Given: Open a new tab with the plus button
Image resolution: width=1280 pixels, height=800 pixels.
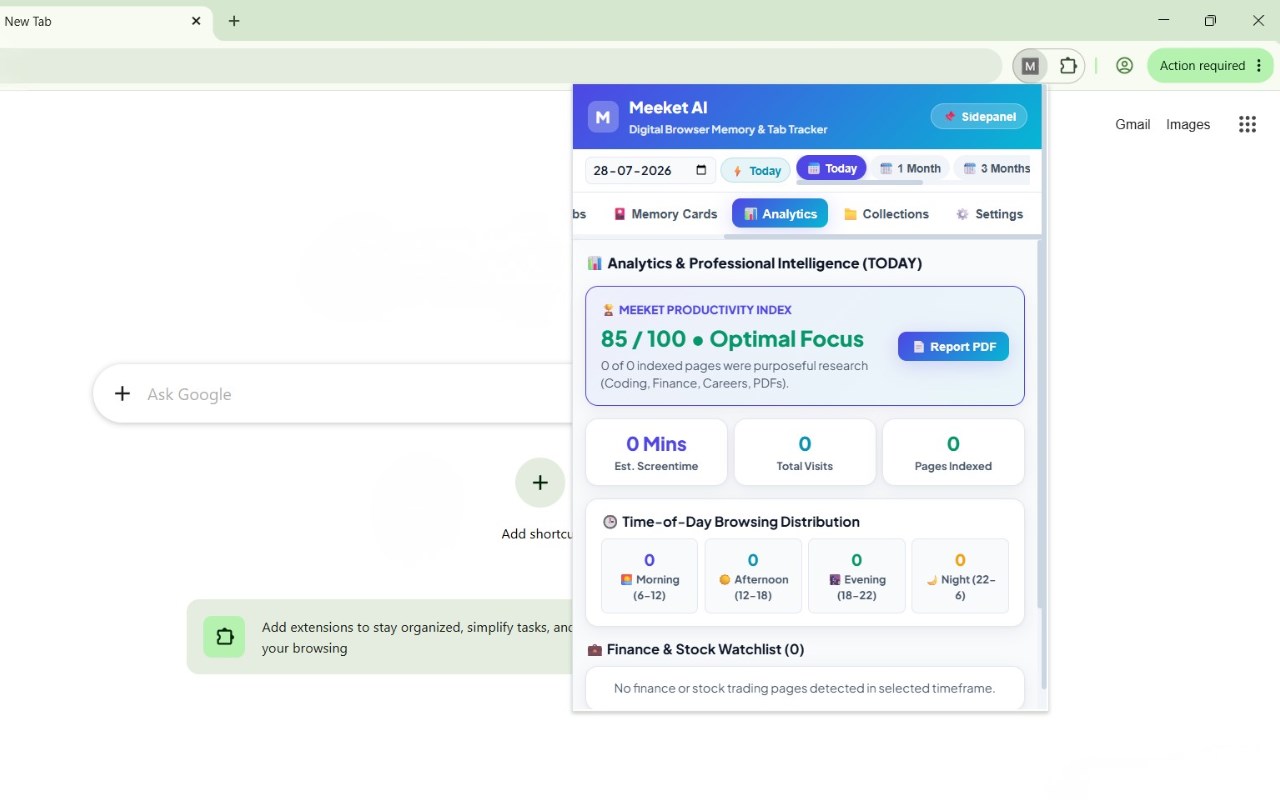Looking at the screenshot, I should (x=234, y=21).
